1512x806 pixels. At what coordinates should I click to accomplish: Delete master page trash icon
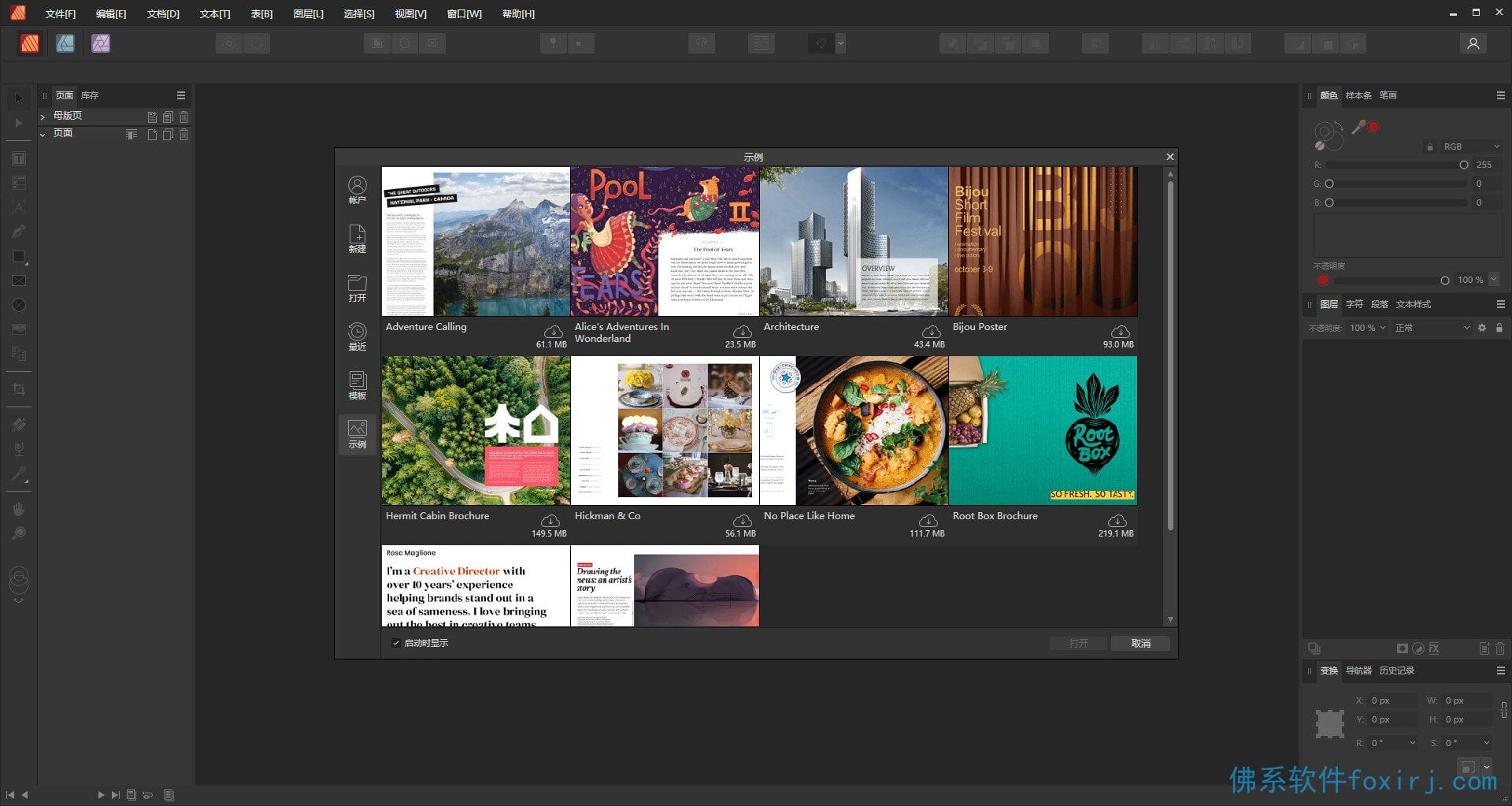click(x=183, y=117)
